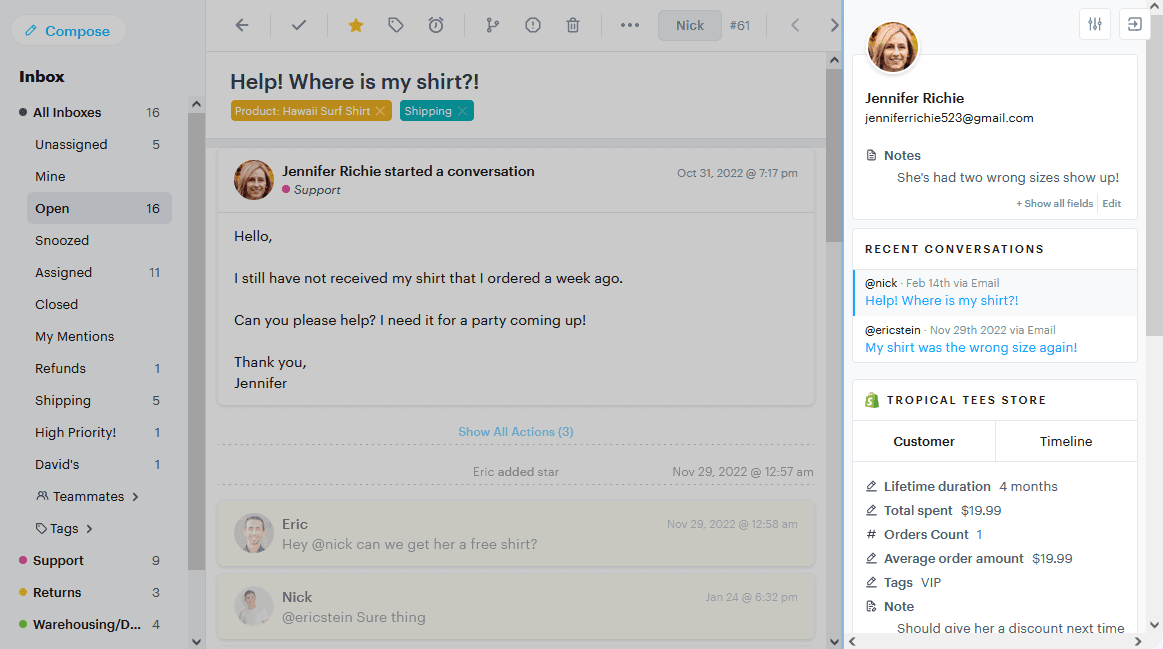1163x649 pixels.
Task: Open the more options ellipsis menu
Action: [x=629, y=25]
